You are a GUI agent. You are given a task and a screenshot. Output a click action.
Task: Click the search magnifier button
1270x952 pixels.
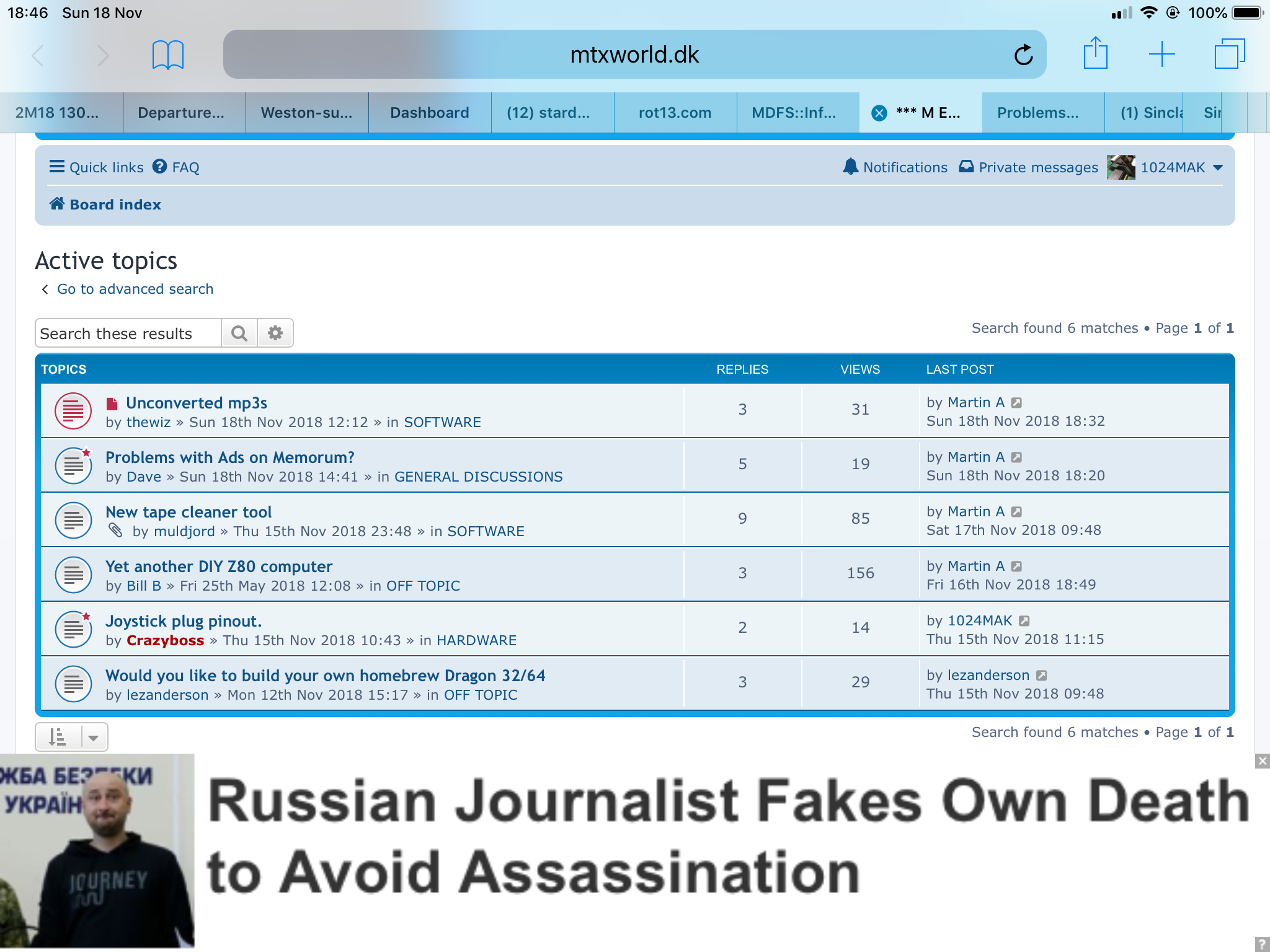pos(239,333)
